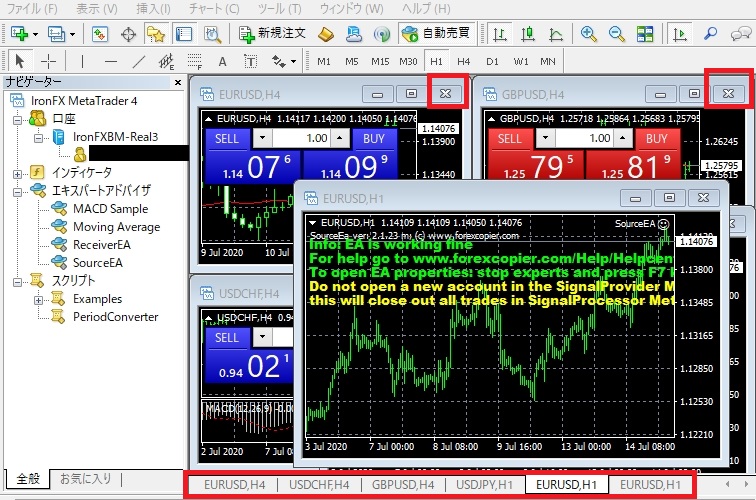Open the チャート (C) menu

click(214, 8)
